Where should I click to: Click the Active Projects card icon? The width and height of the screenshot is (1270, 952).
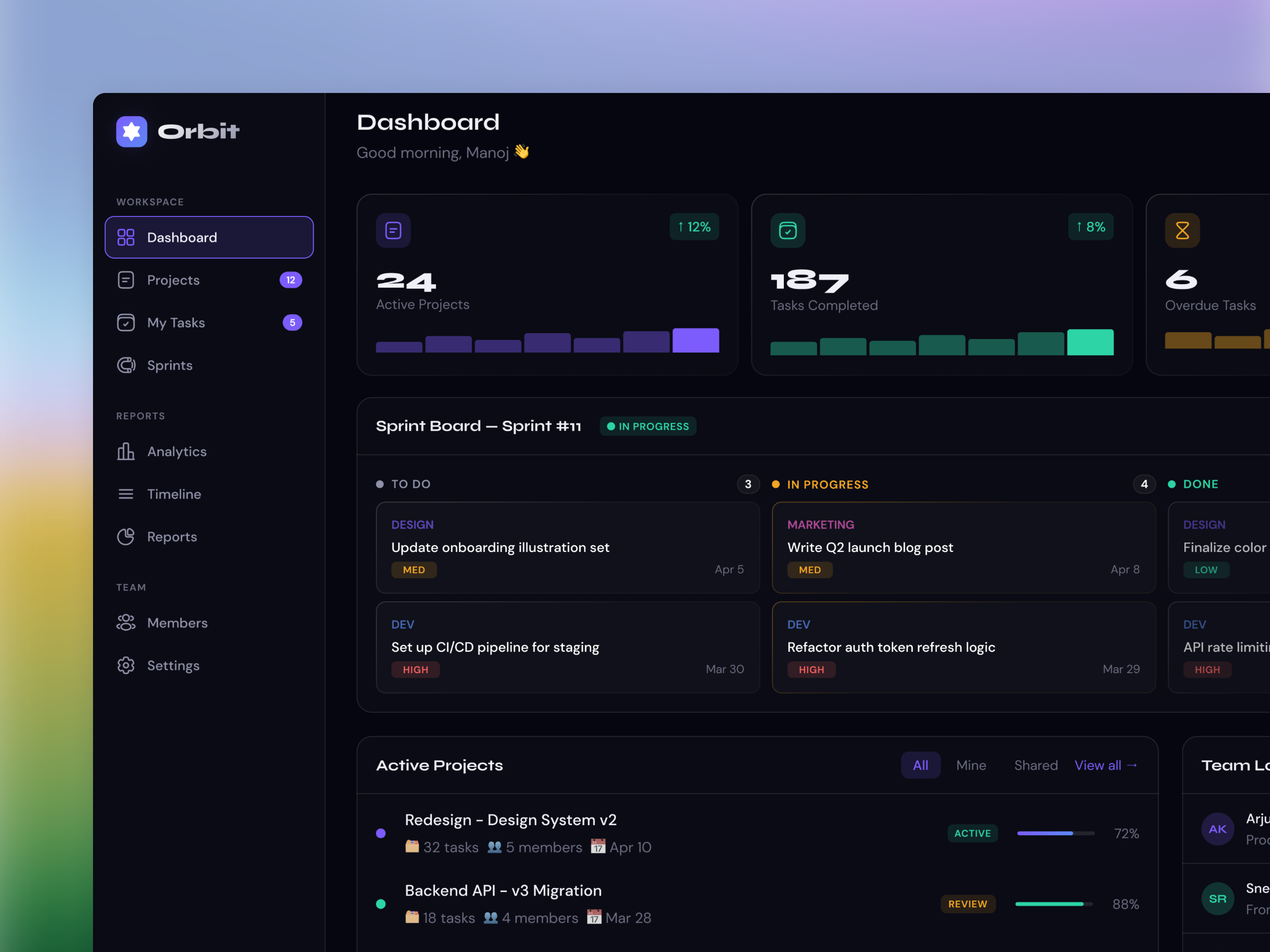393,230
